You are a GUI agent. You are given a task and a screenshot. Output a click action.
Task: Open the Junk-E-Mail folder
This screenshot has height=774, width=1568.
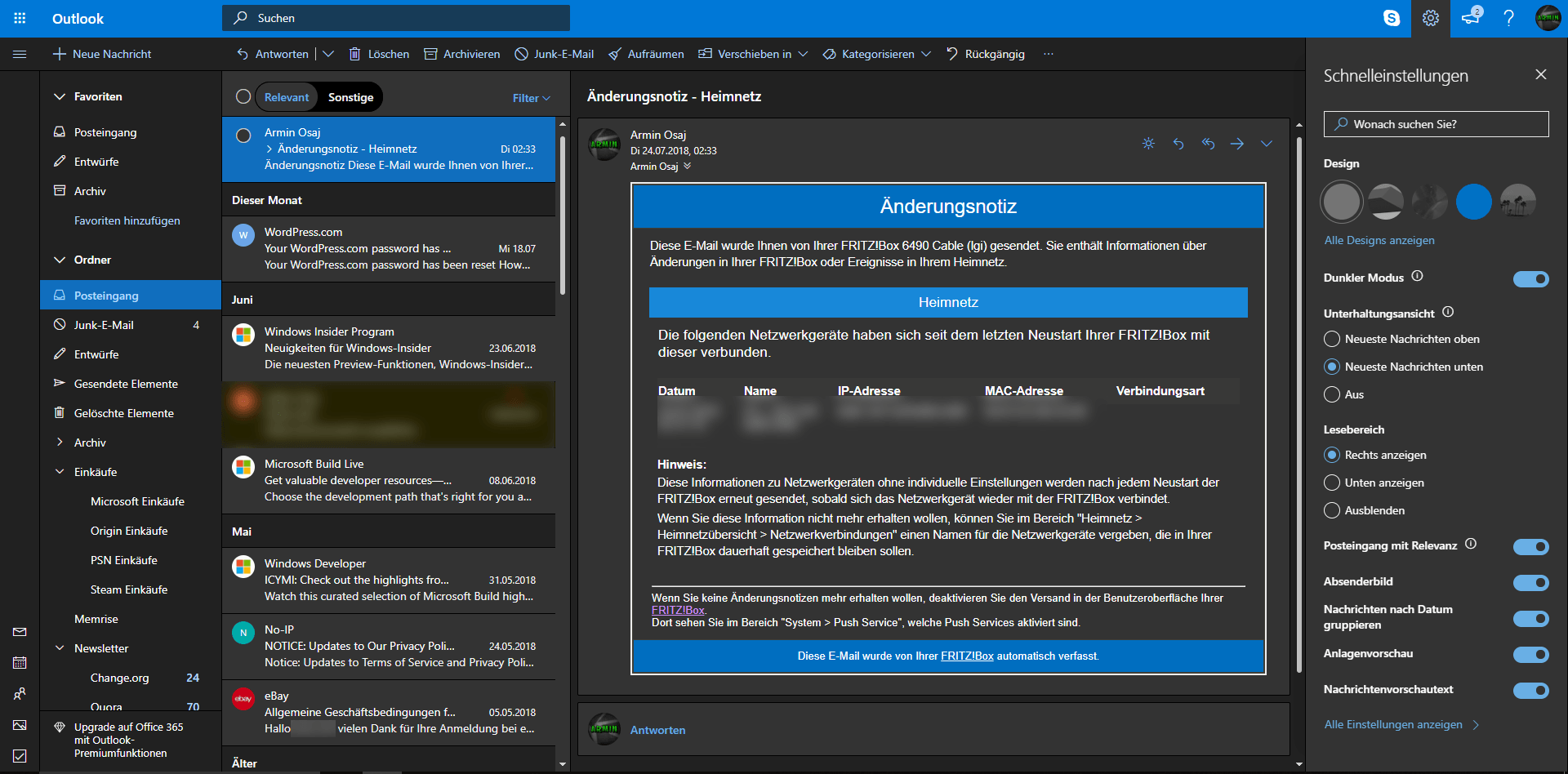(131, 325)
